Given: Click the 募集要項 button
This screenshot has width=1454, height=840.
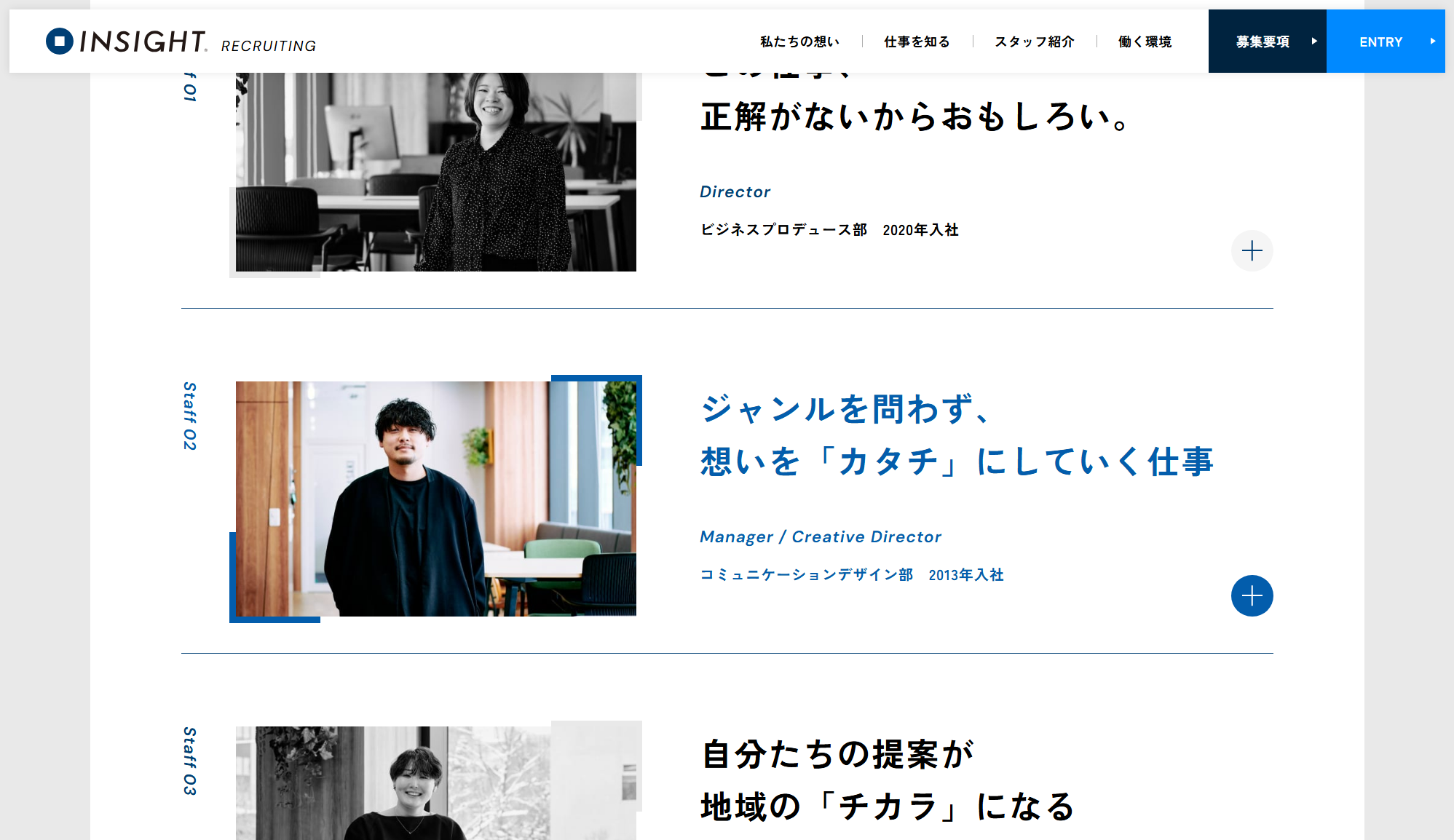Looking at the screenshot, I should point(1267,41).
